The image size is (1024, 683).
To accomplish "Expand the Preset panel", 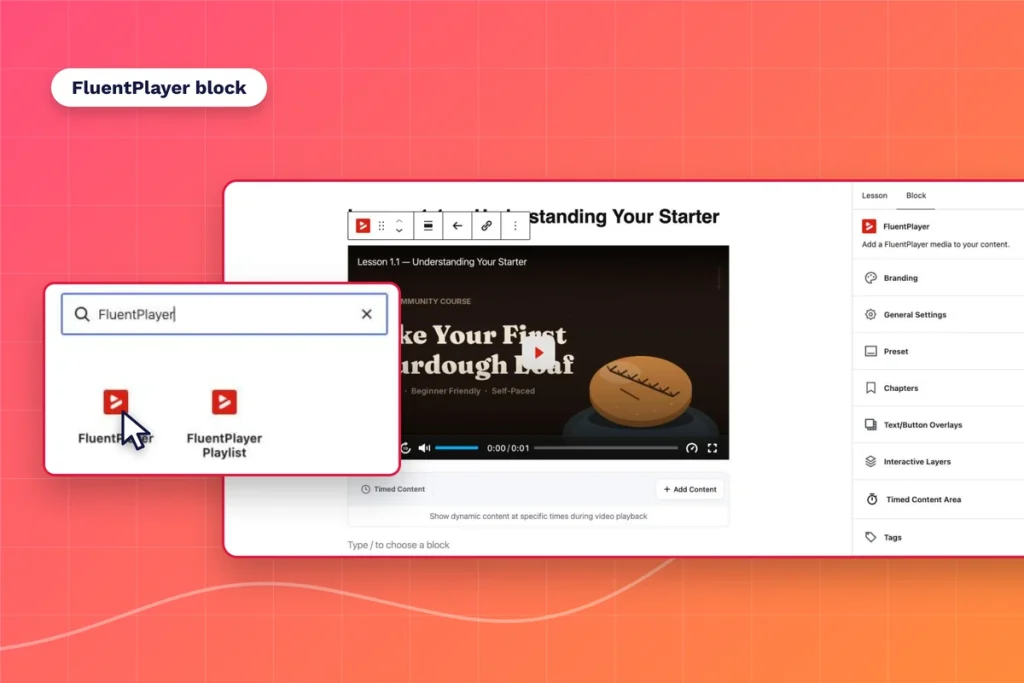I will (x=938, y=351).
